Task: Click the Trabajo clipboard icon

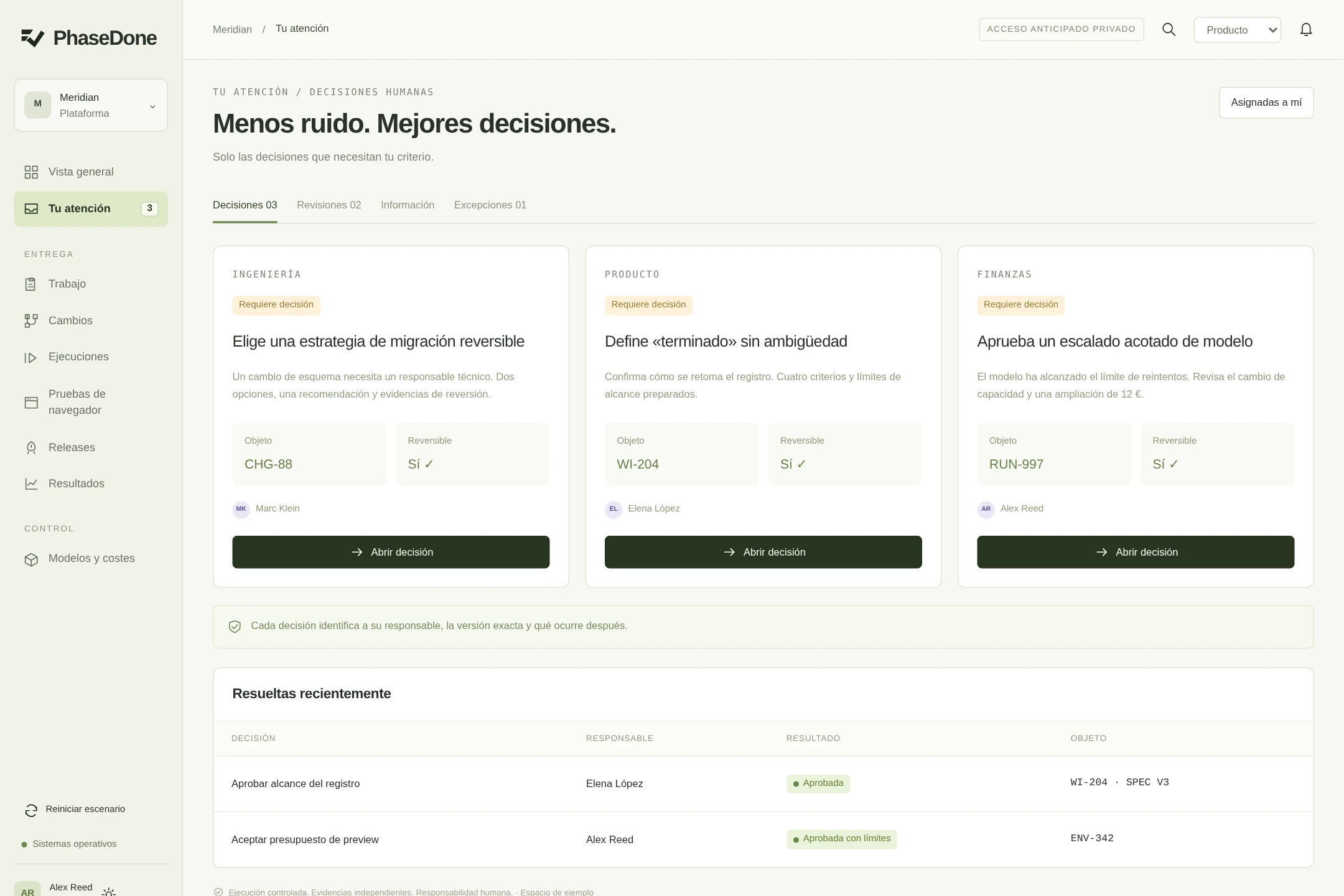Action: (31, 284)
